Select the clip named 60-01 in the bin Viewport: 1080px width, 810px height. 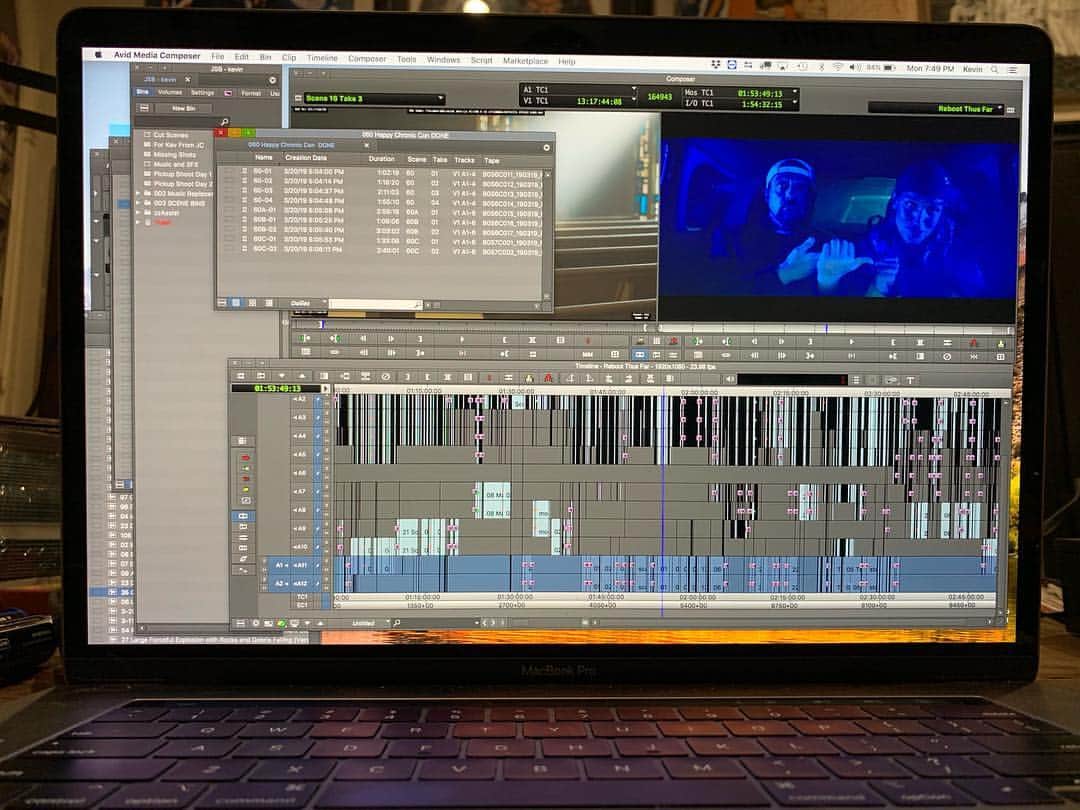(x=262, y=171)
